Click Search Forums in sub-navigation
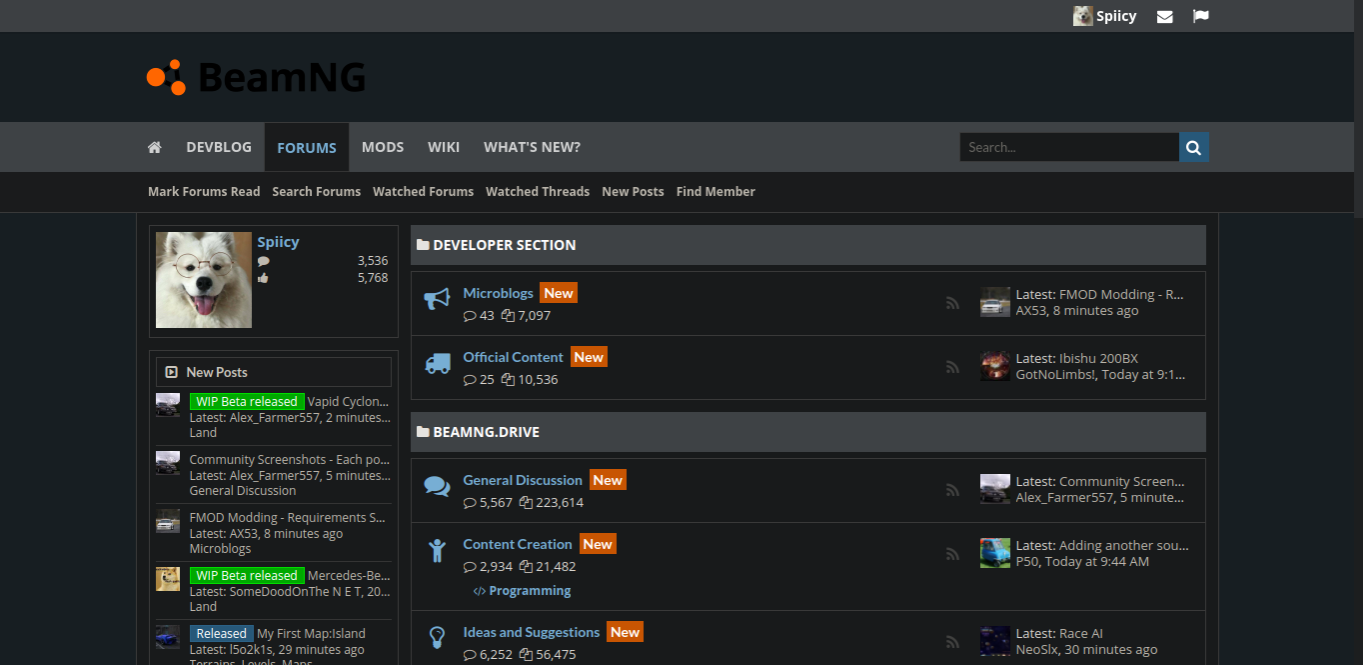The width and height of the screenshot is (1363, 665). click(x=316, y=192)
